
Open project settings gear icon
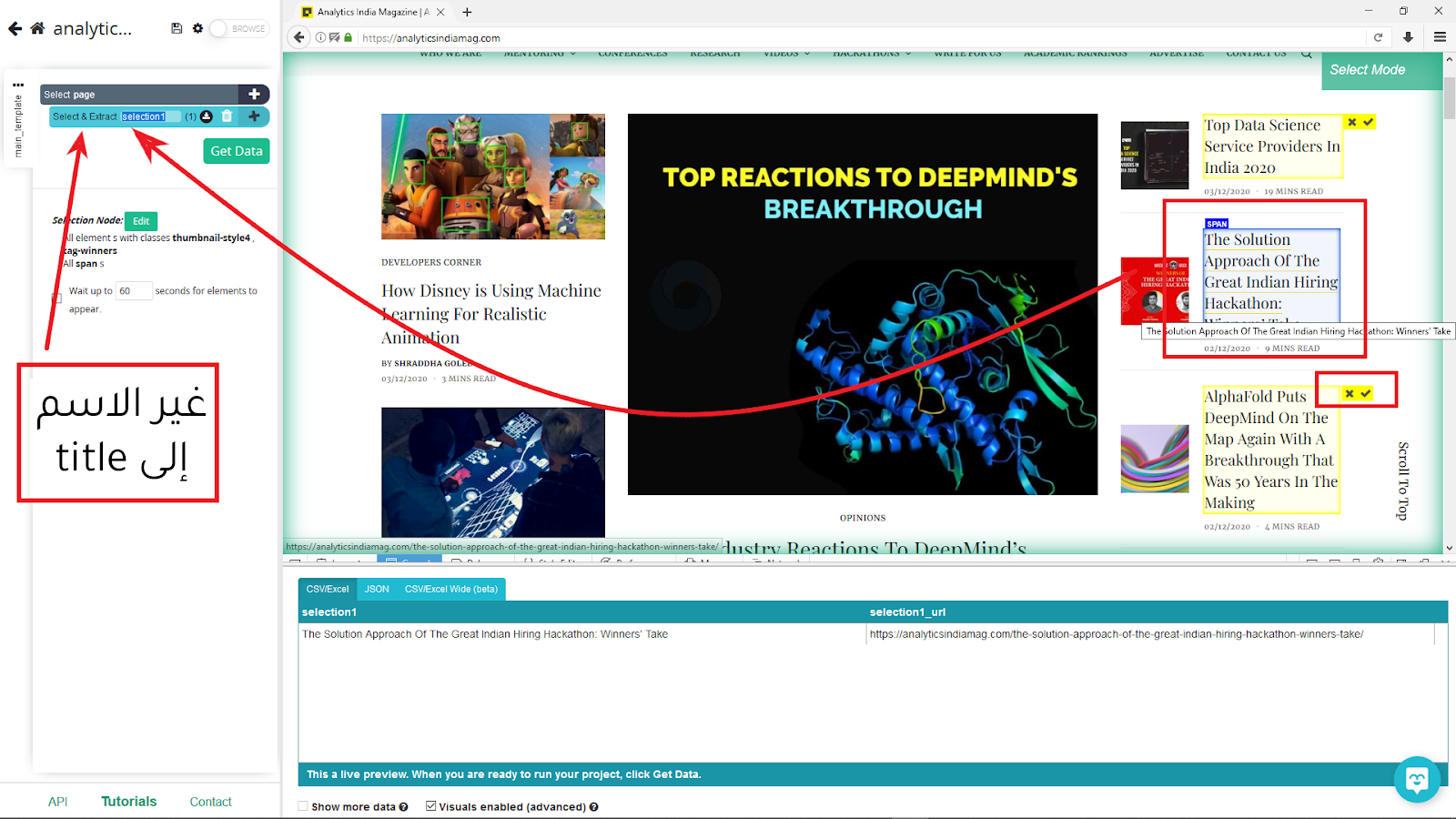pos(197,28)
